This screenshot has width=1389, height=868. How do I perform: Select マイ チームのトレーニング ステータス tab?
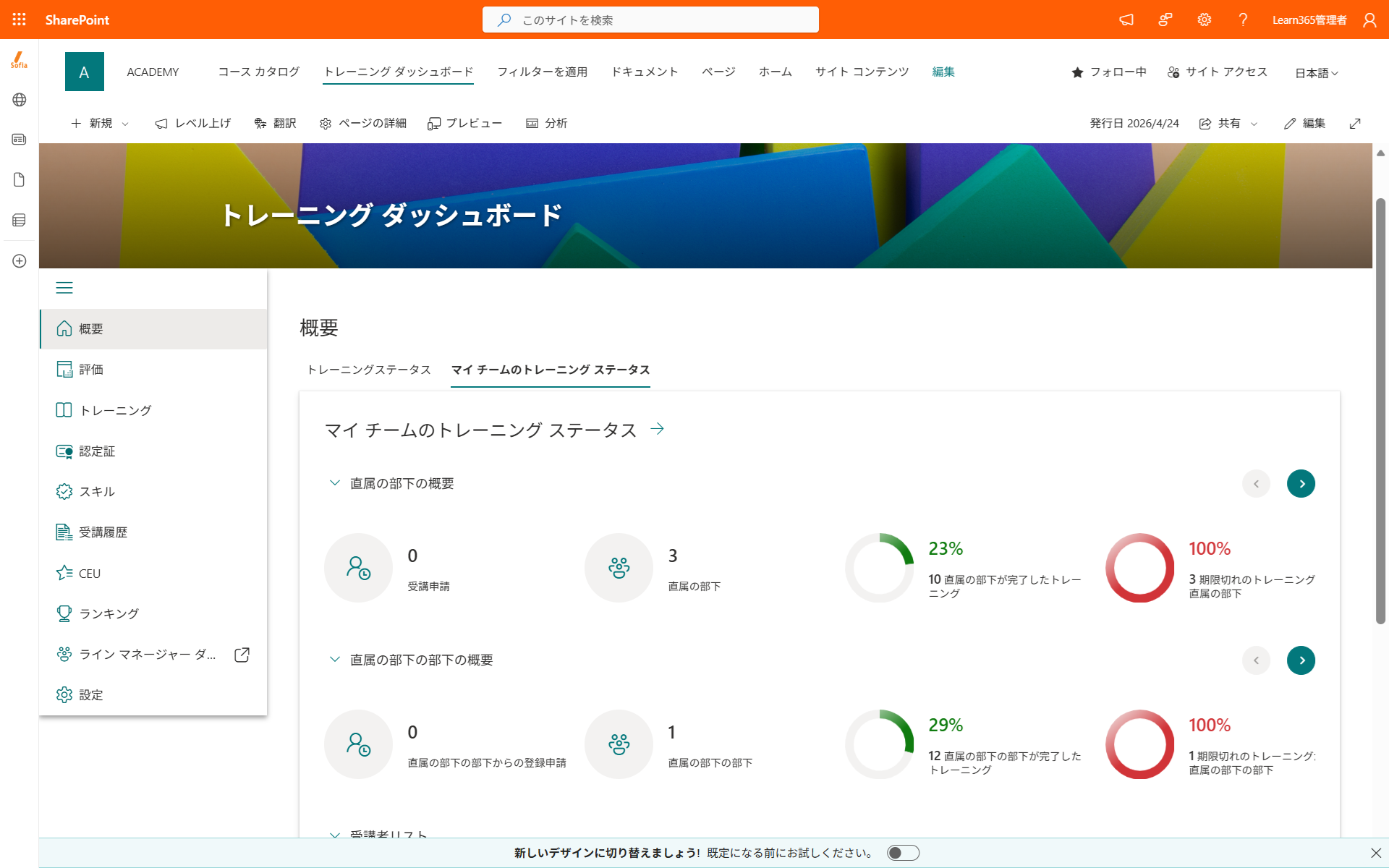click(x=551, y=370)
